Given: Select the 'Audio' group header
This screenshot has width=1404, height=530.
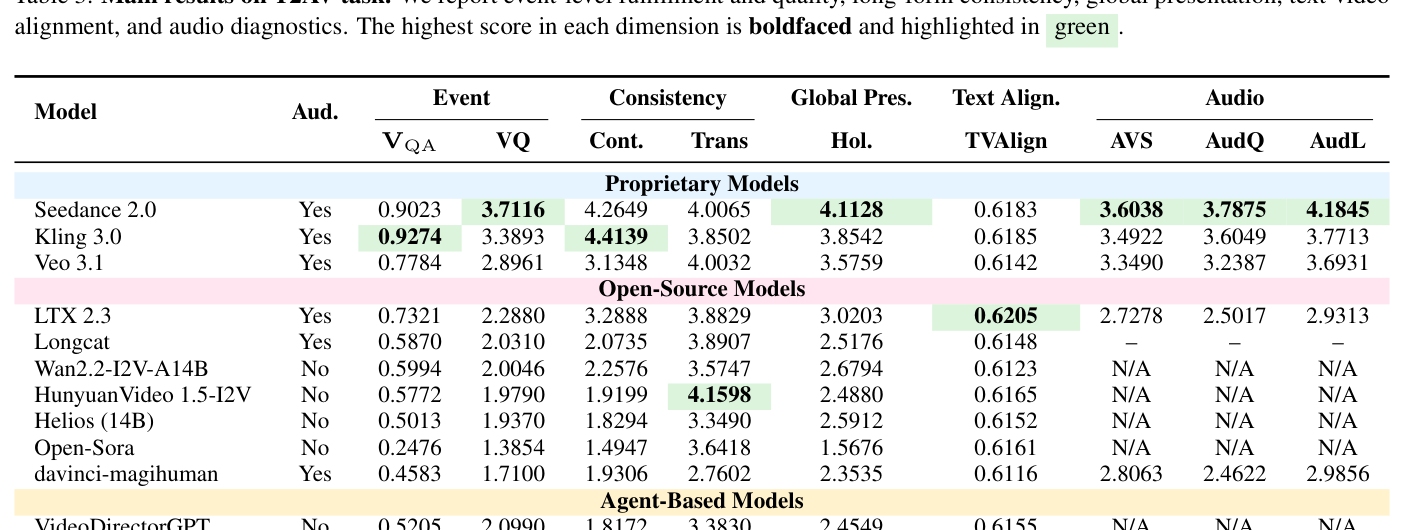Looking at the screenshot, I should point(1234,98).
